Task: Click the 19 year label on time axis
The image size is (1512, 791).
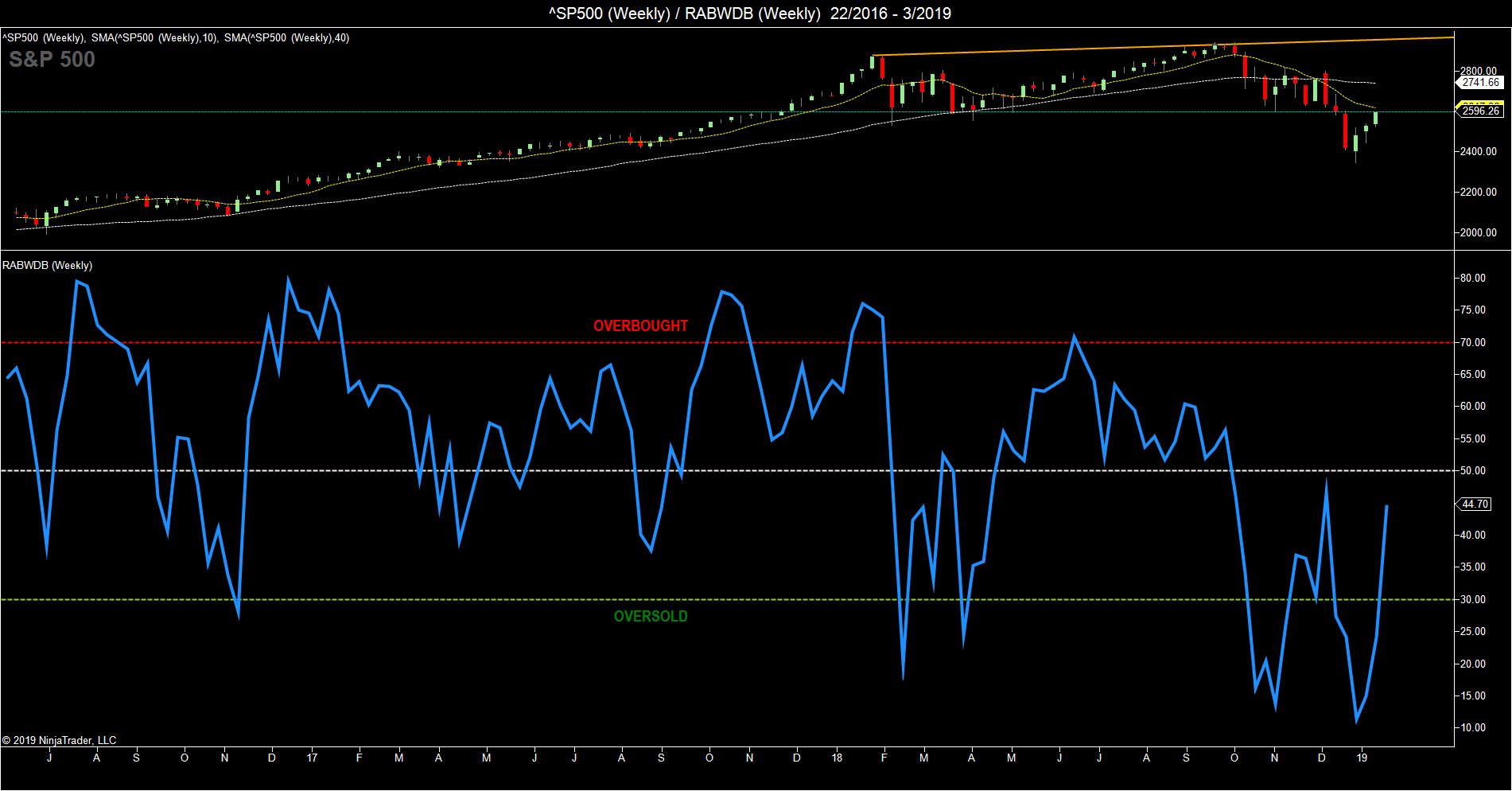Action: pyautogui.click(x=1362, y=758)
